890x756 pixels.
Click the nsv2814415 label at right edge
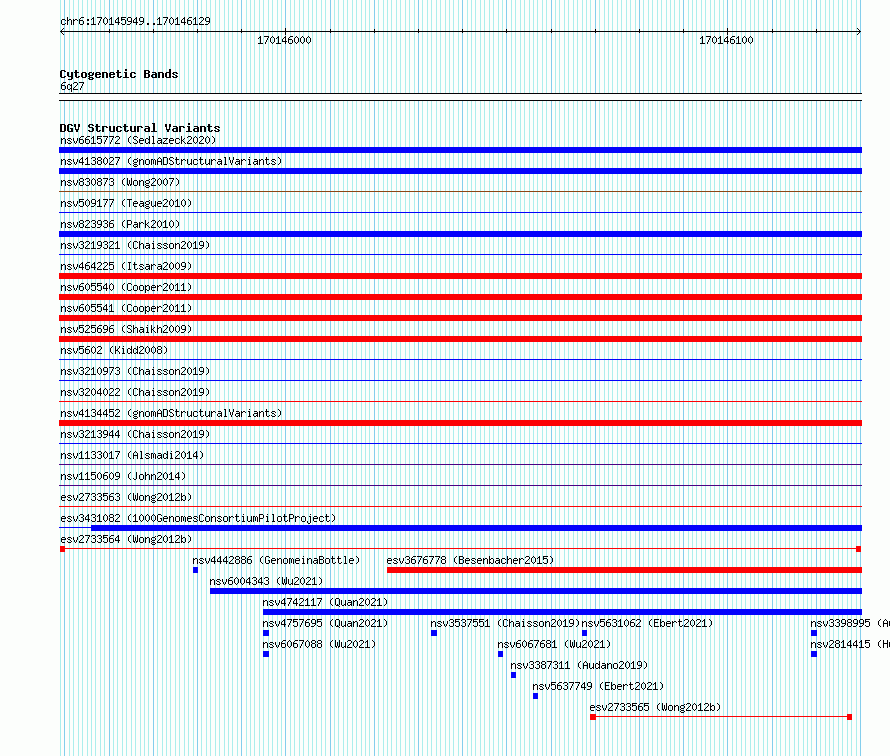tap(850, 644)
